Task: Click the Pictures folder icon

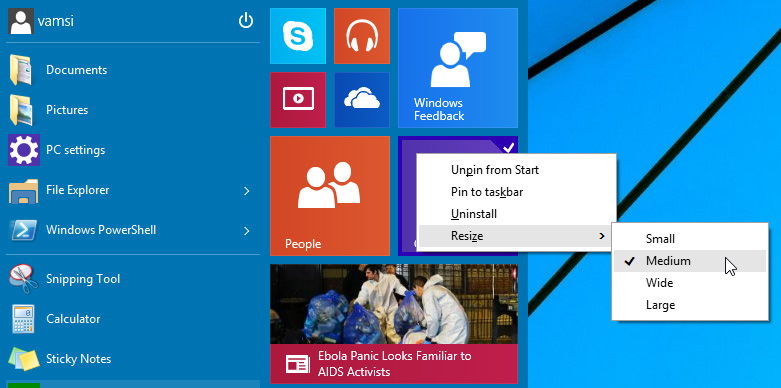Action: click(x=21, y=110)
